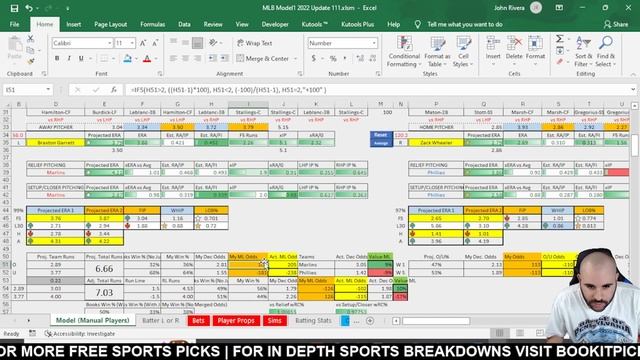
Task: Open Ribbon Display Options in title bar
Action: click(559, 8)
